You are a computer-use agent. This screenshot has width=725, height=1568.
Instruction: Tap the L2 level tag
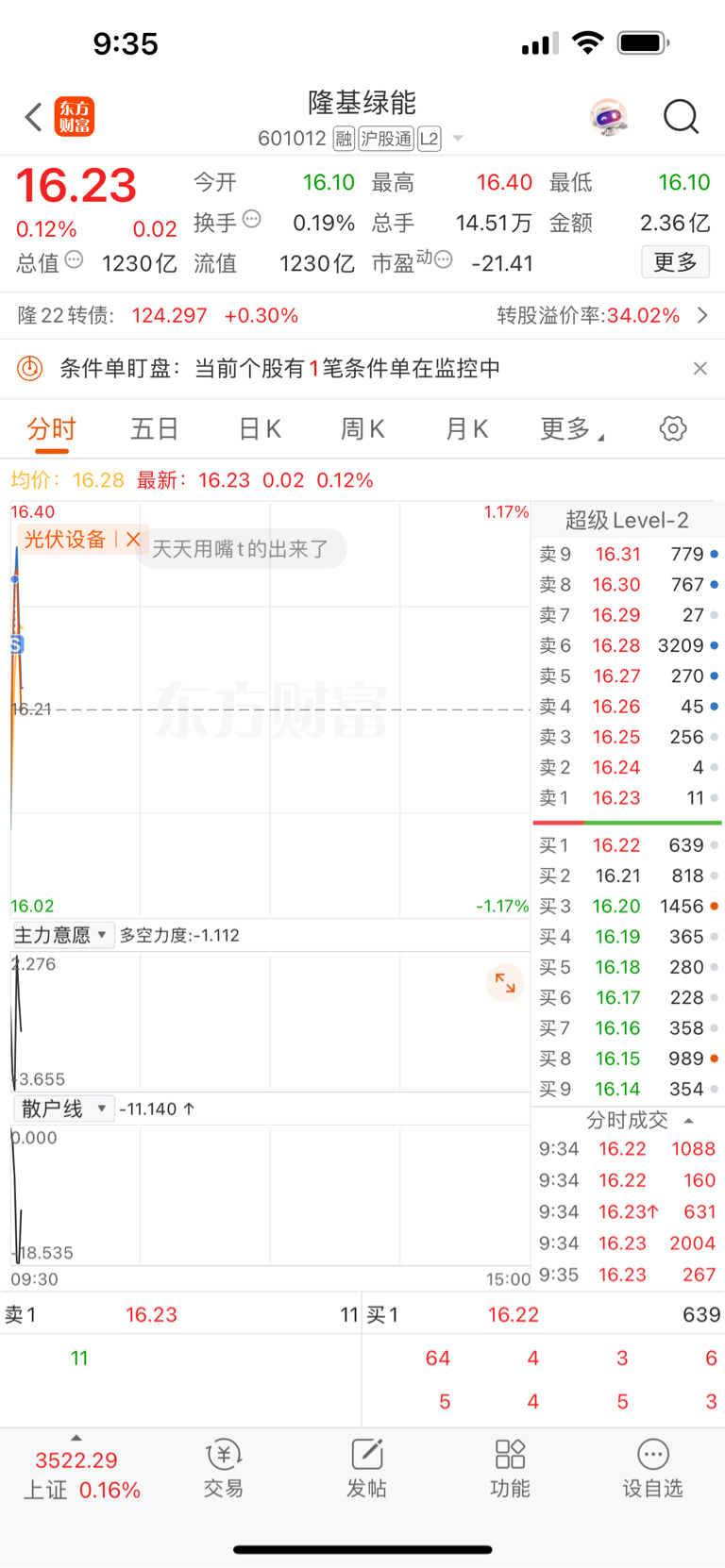[x=430, y=139]
